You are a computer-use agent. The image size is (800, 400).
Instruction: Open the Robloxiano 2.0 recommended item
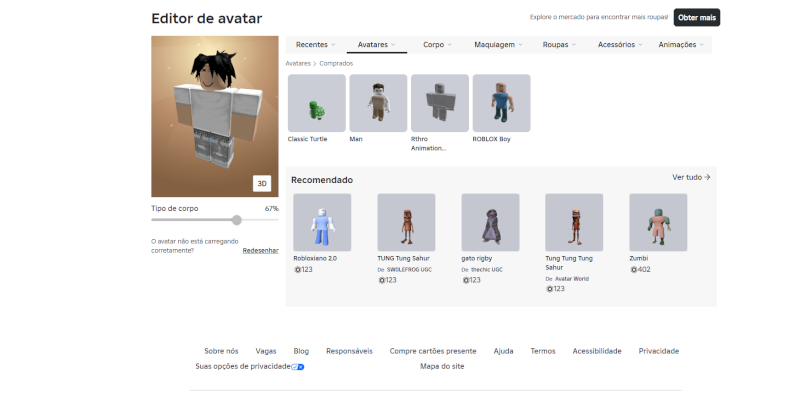[322, 222]
